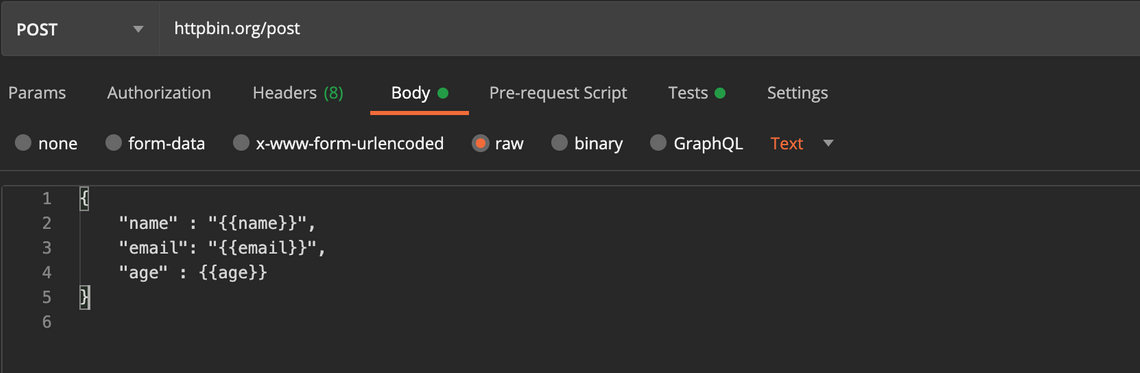Choose the form-data radio button
Viewport: 1140px width, 373px height.
click(x=113, y=143)
